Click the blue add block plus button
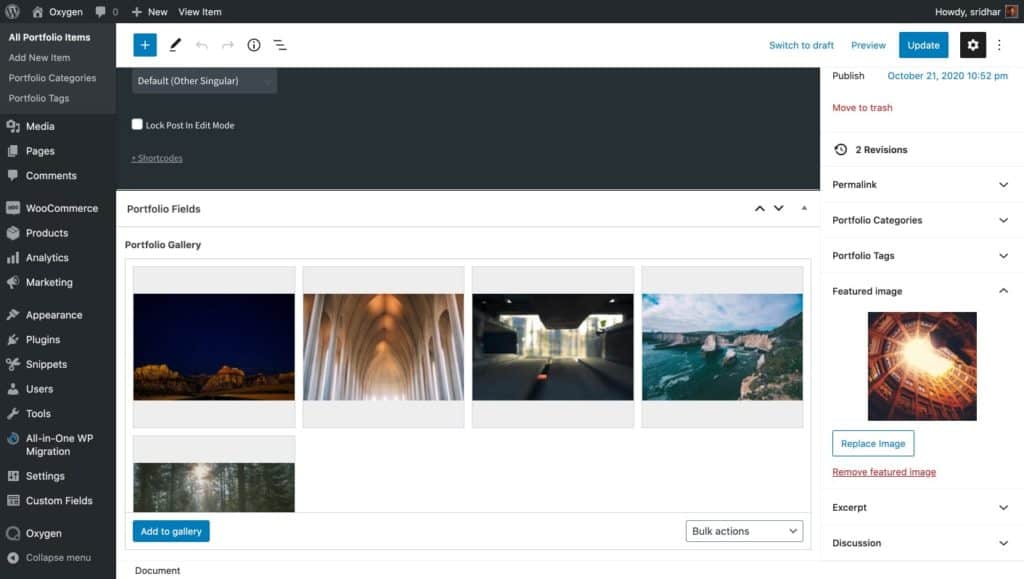This screenshot has height=579, width=1024. [x=145, y=45]
